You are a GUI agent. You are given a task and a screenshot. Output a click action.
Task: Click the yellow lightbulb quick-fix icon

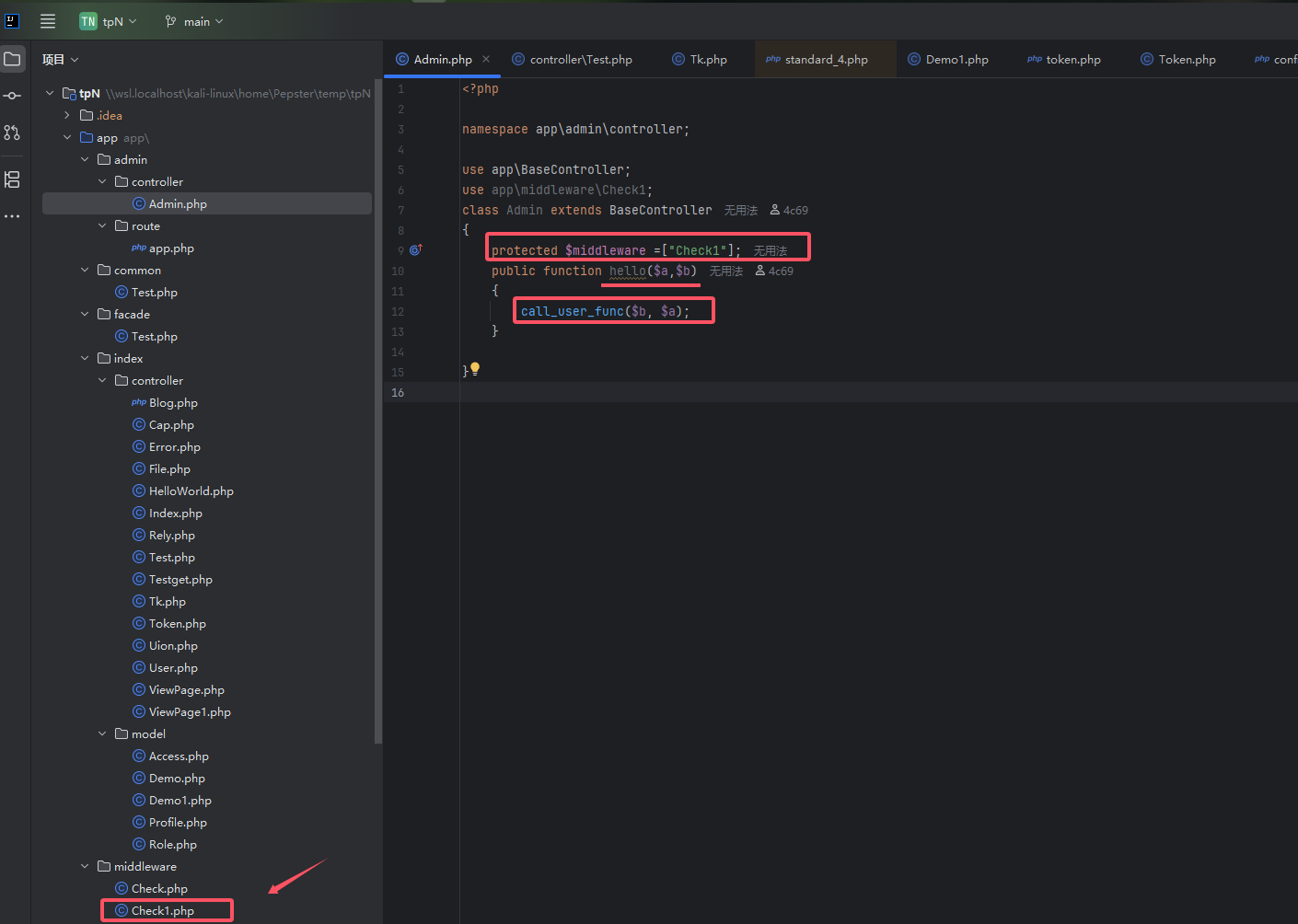click(475, 368)
